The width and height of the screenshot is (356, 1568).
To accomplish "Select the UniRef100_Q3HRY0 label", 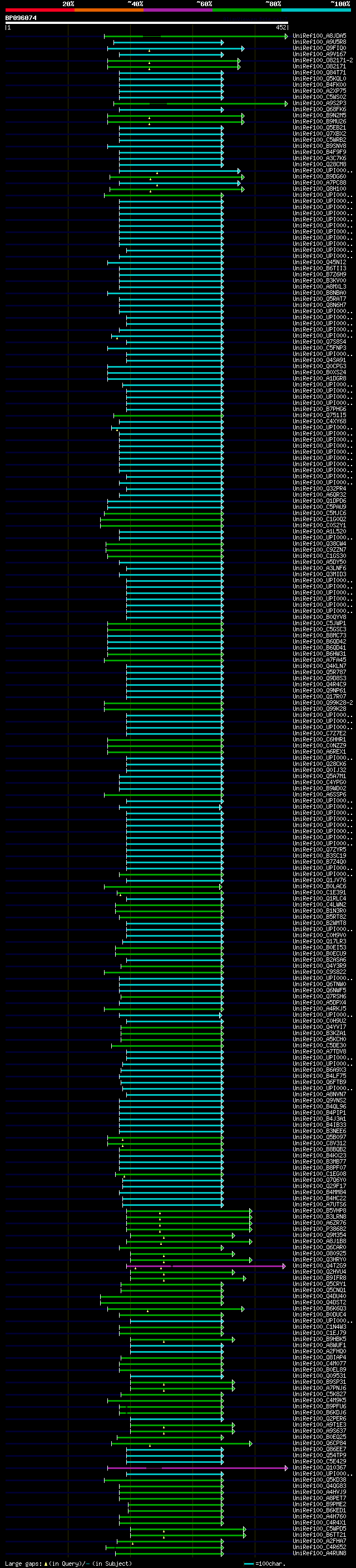I will pos(319,1259).
